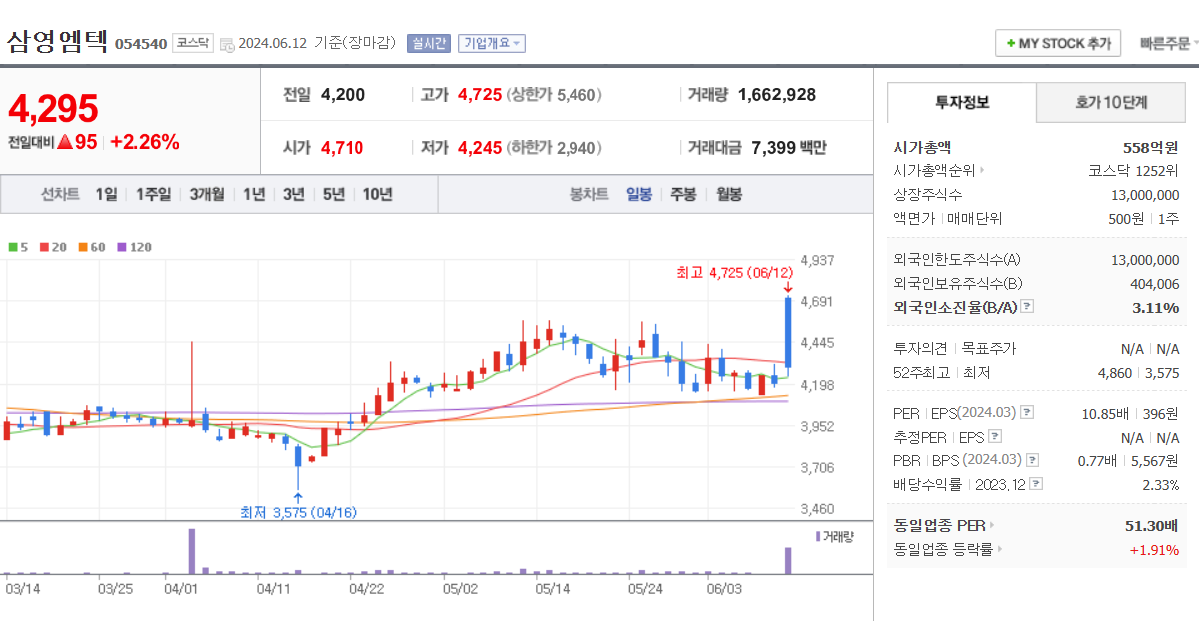The height and width of the screenshot is (621, 1199).
Task: Expand the 빠른주문 dropdown
Action: tap(1168, 44)
